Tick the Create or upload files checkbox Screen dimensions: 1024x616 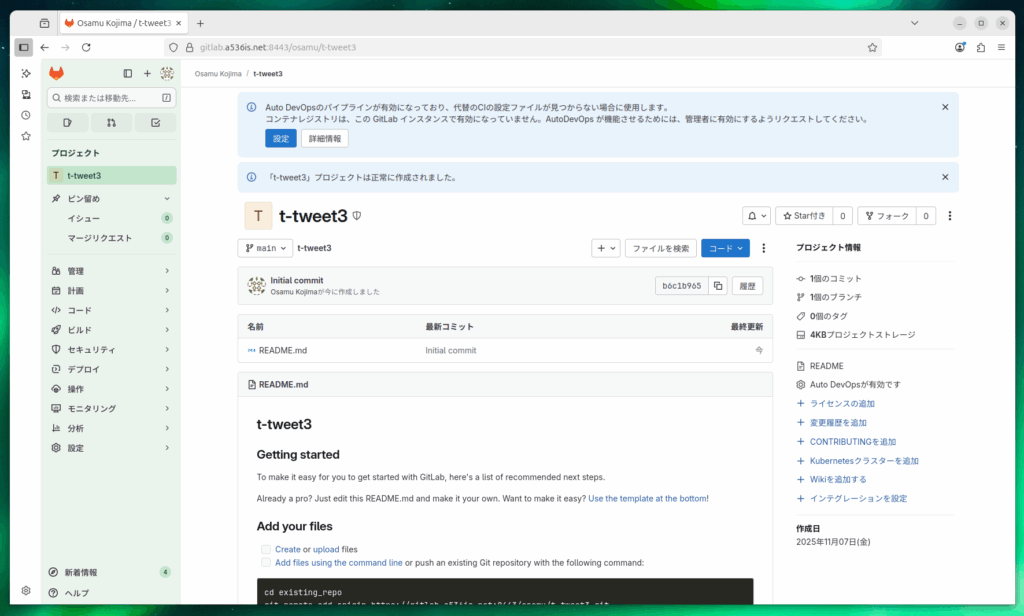266,549
